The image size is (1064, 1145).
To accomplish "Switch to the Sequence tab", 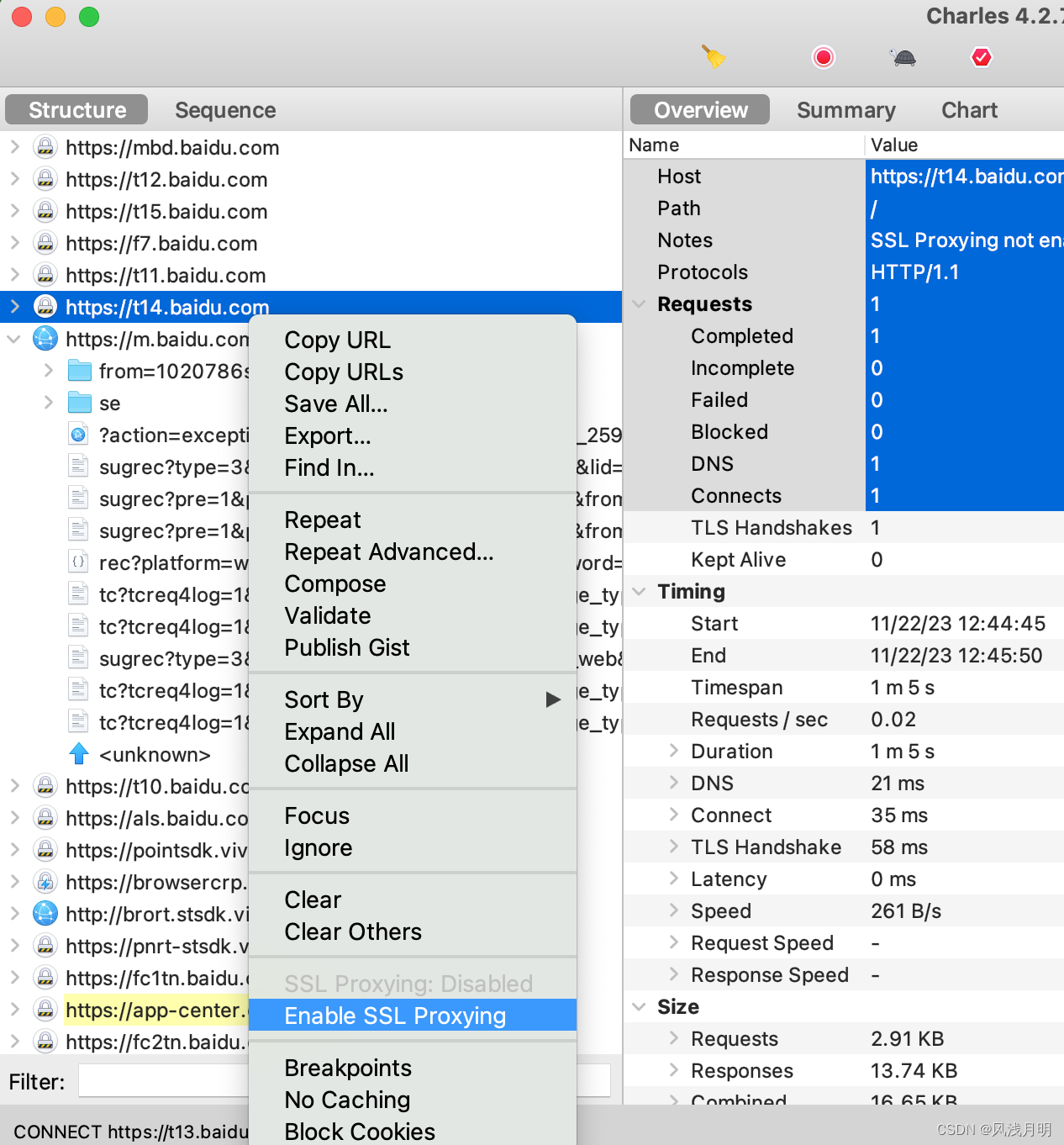I will click(x=225, y=110).
